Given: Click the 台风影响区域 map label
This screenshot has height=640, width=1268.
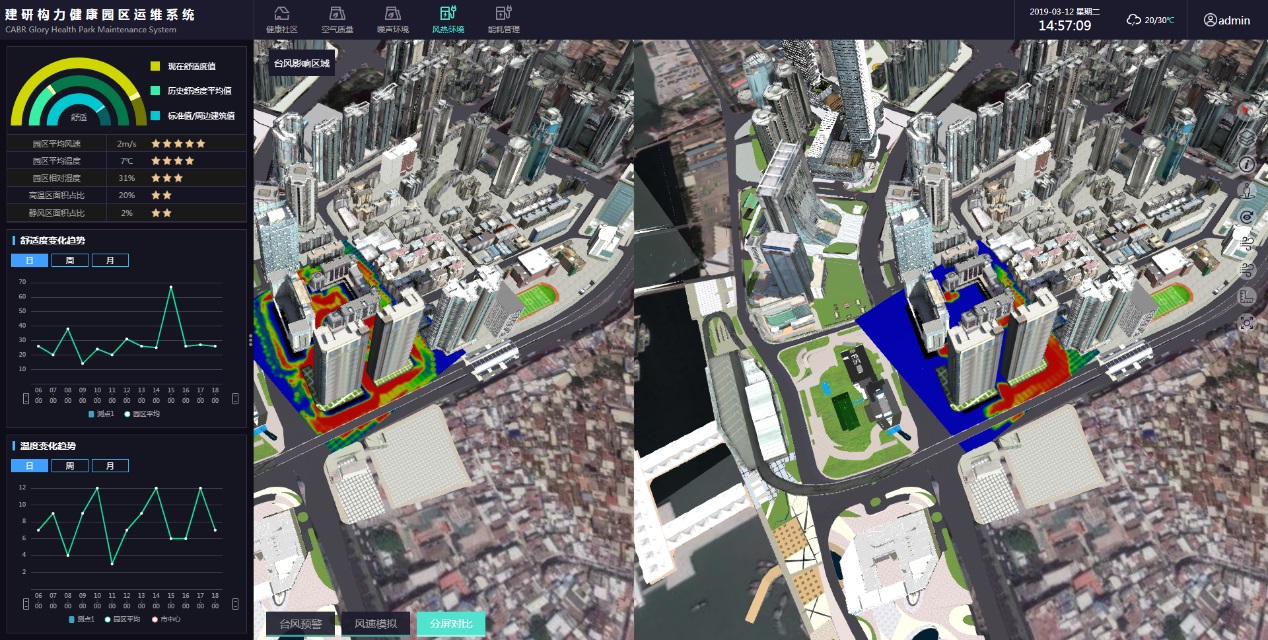Looking at the screenshot, I should (x=301, y=62).
